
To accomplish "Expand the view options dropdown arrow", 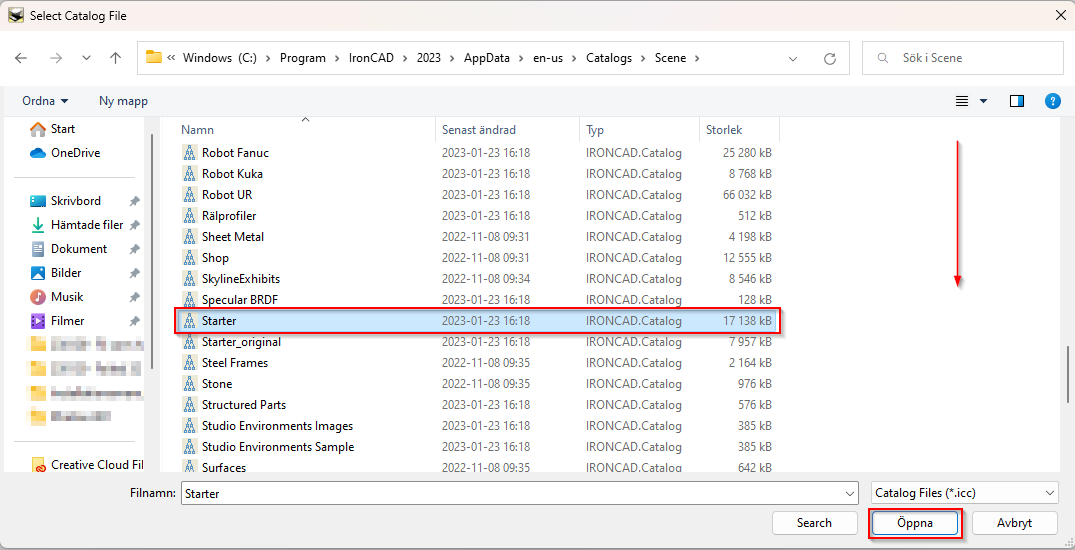I will 983,101.
